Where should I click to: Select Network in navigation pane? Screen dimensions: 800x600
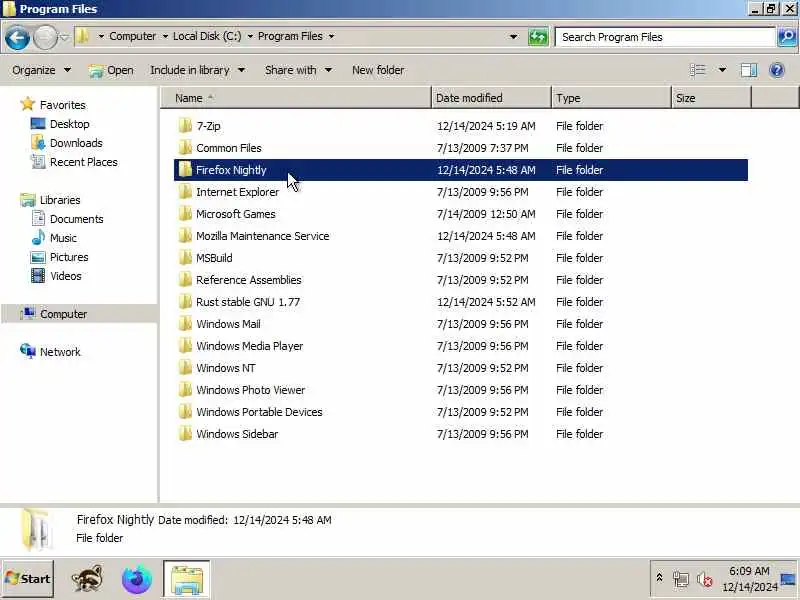point(60,352)
